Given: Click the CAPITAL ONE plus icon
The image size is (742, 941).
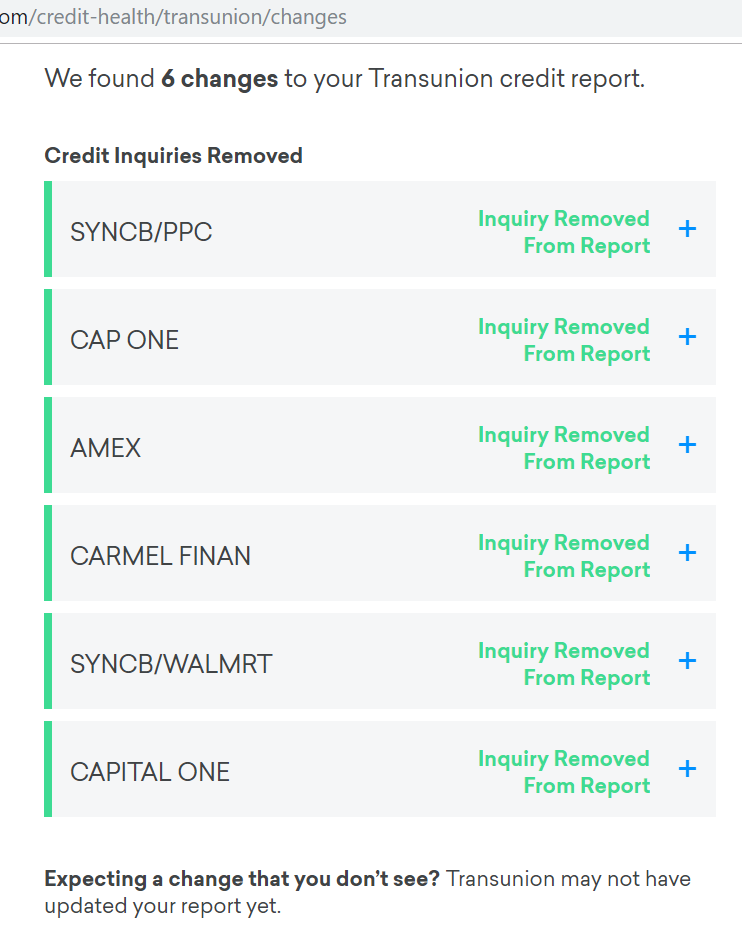Looking at the screenshot, I should pos(687,769).
